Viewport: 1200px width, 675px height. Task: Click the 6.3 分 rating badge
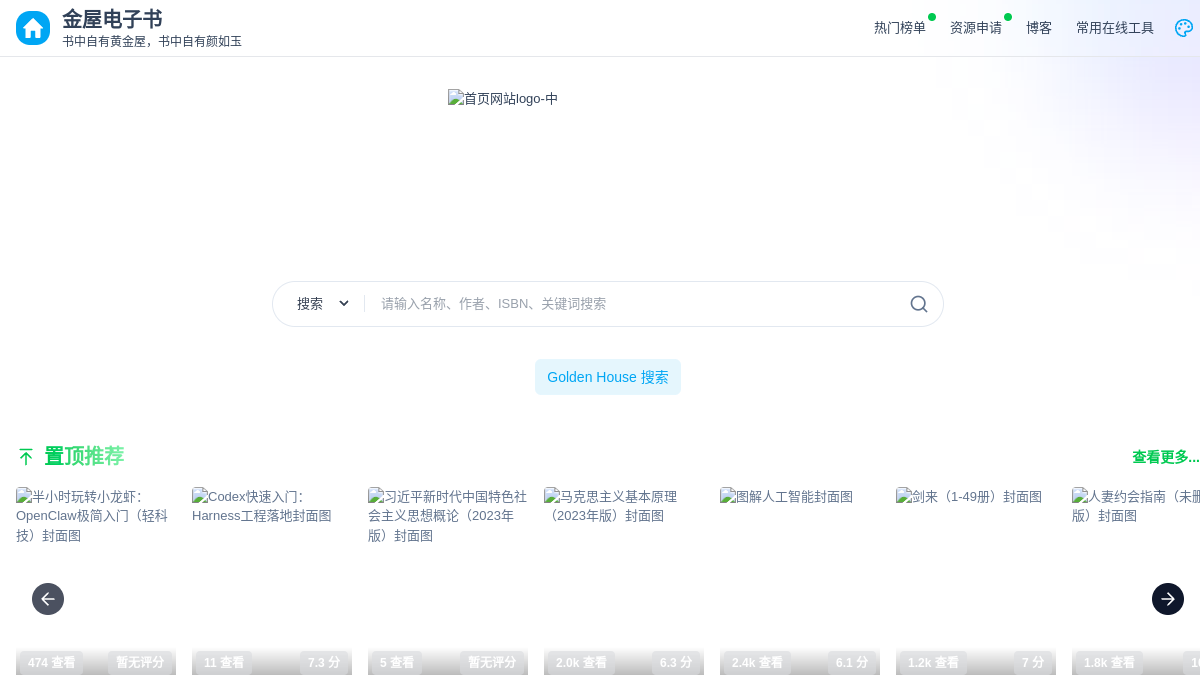point(676,662)
